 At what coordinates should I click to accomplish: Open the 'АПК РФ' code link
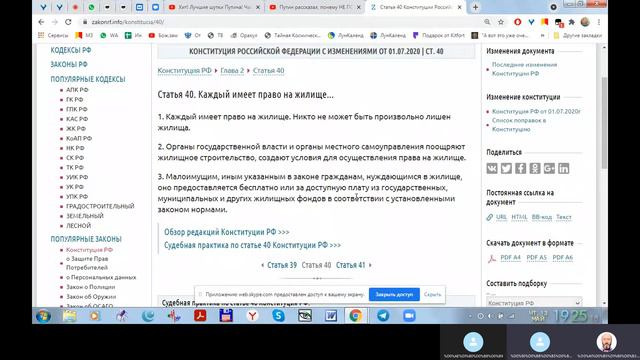coord(77,90)
